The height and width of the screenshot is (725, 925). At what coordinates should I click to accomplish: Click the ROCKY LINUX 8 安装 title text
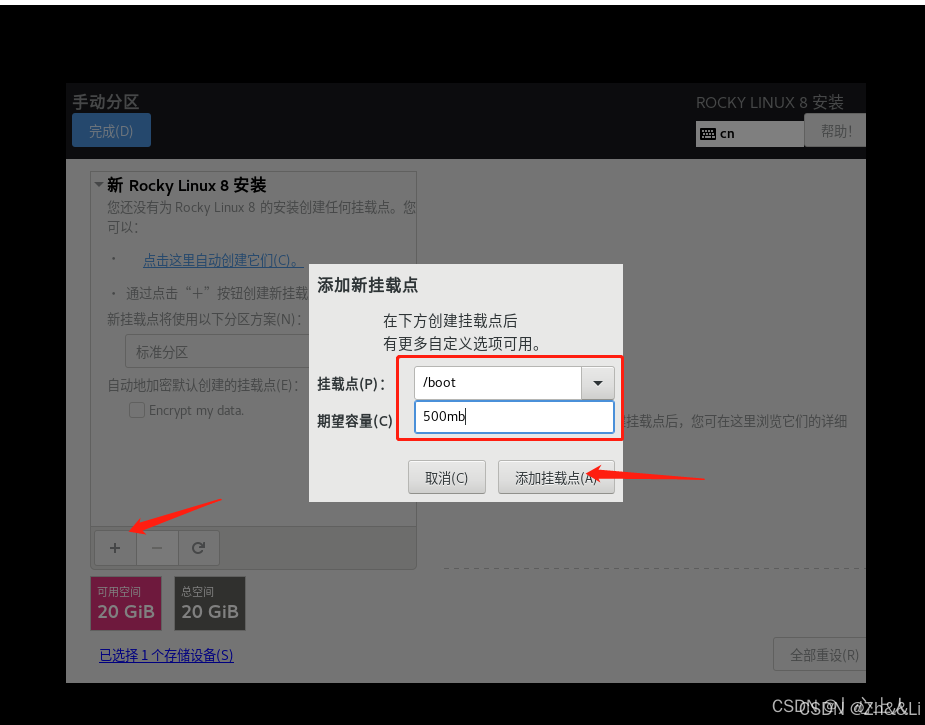[769, 103]
